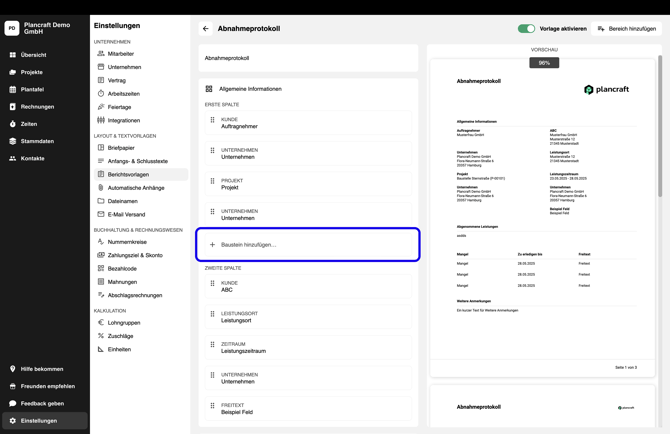Open Mahnungen settings
This screenshot has width=670, height=434.
(141, 282)
